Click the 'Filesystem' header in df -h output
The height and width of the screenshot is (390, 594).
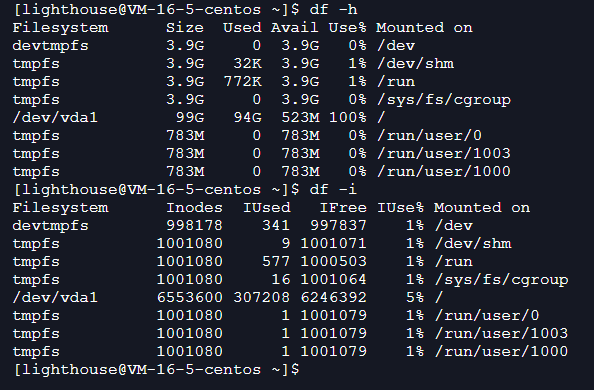point(61,28)
